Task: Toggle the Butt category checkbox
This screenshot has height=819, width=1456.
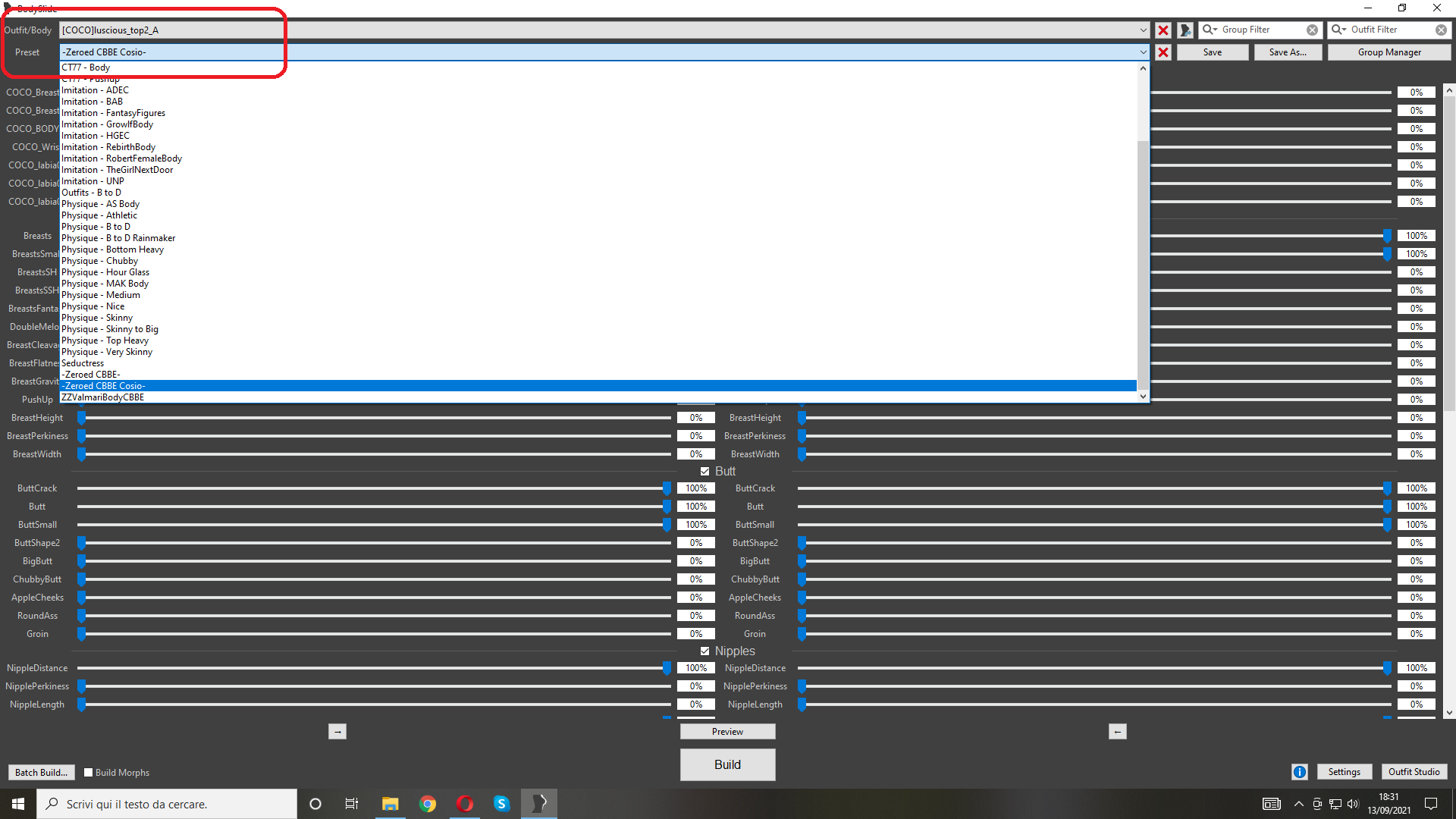Action: (704, 472)
